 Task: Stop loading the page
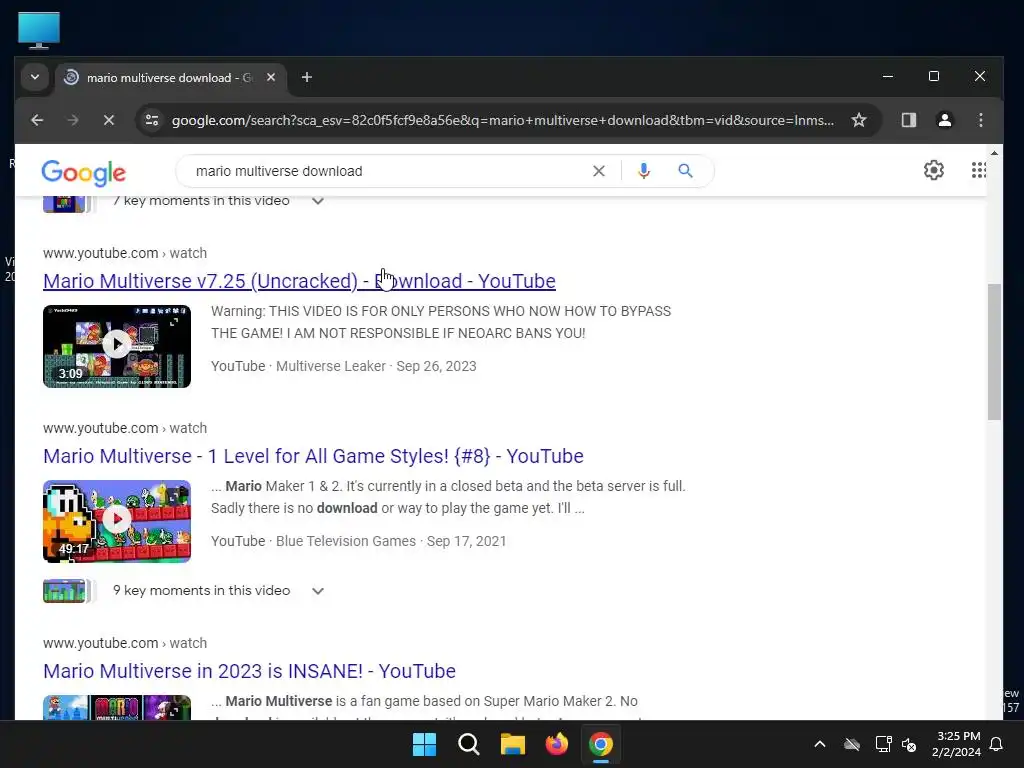point(109,120)
